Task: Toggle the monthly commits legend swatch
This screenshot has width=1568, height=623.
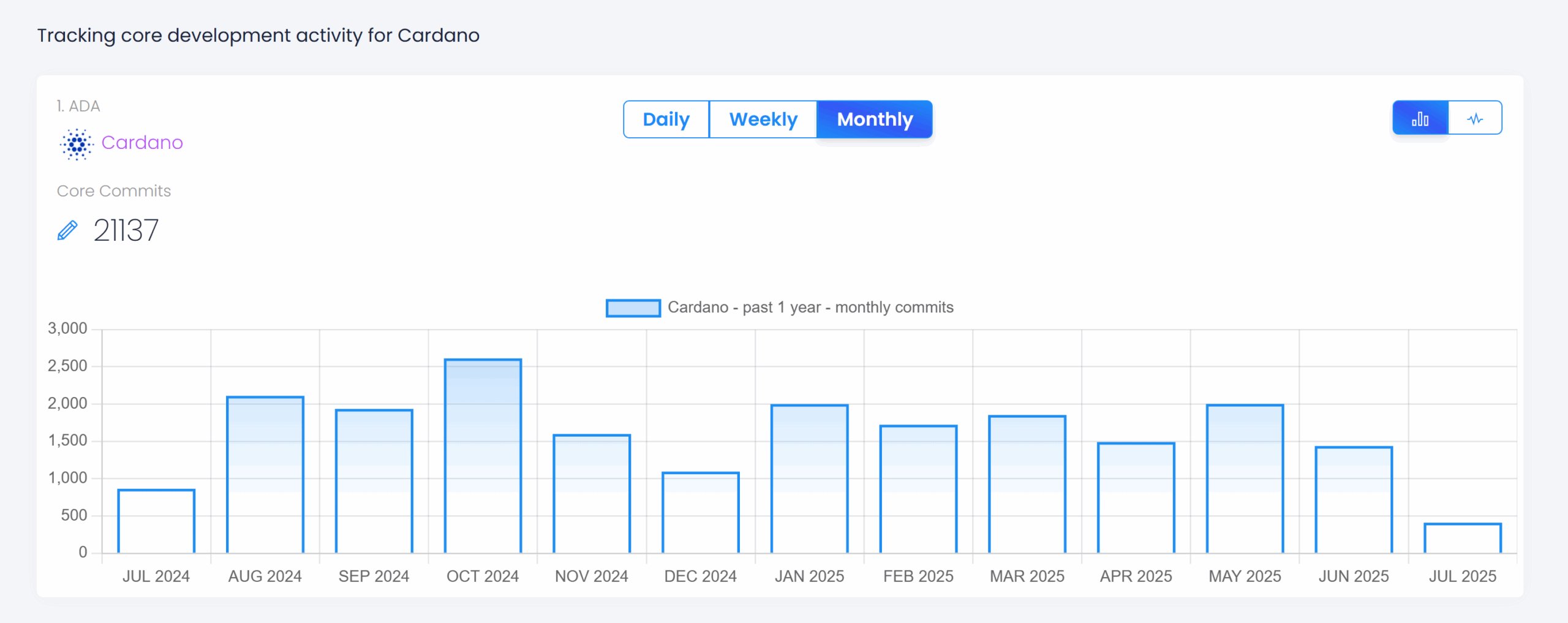Action: point(633,308)
